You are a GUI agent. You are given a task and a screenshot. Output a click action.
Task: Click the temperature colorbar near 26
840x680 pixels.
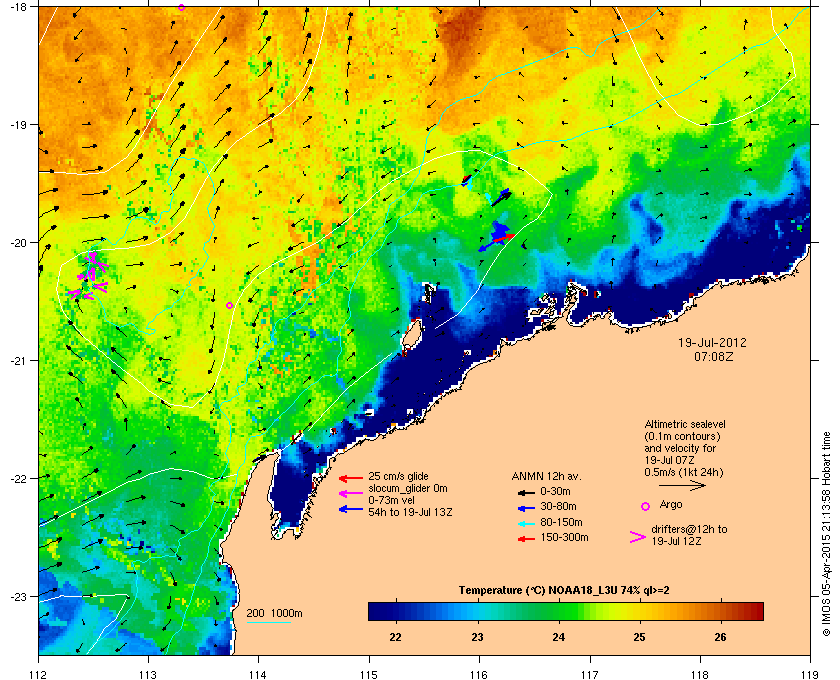[x=722, y=611]
